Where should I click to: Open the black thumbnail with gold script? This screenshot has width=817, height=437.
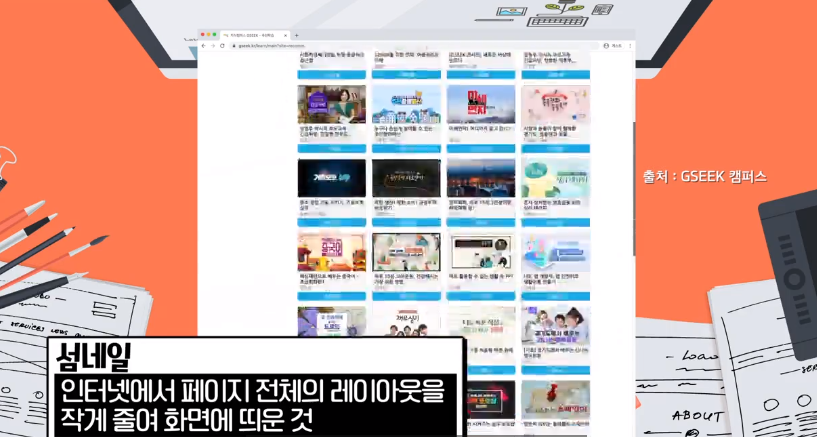pos(406,178)
